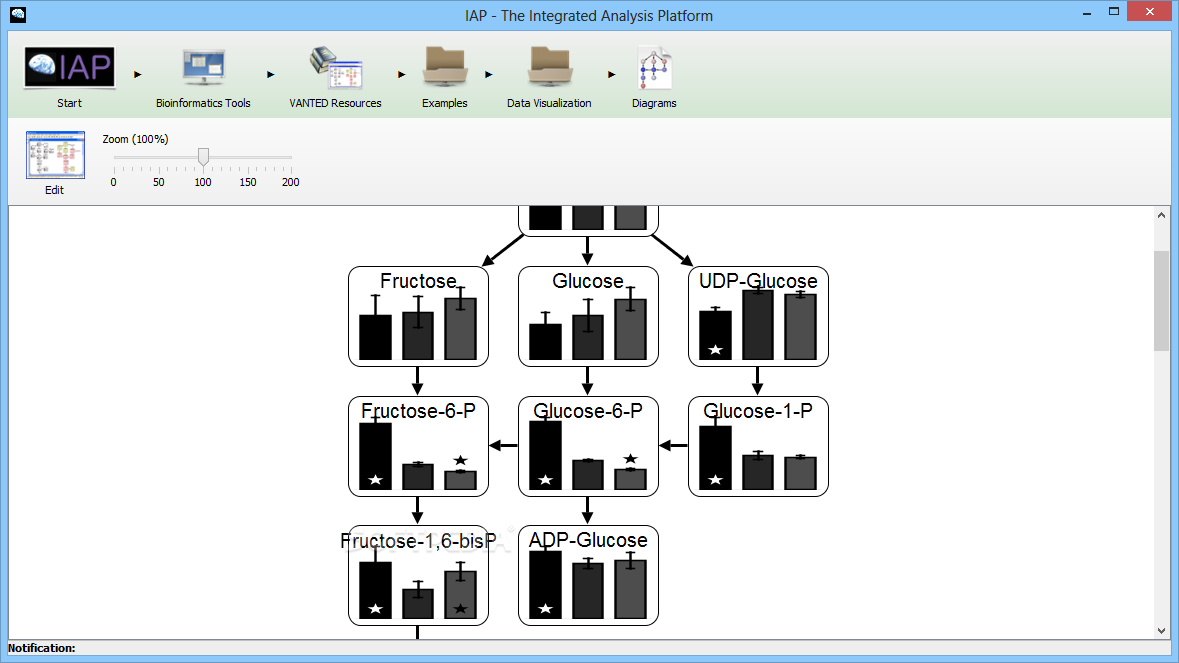
Task: Expand arrow after the Examples folder
Action: coord(489,74)
